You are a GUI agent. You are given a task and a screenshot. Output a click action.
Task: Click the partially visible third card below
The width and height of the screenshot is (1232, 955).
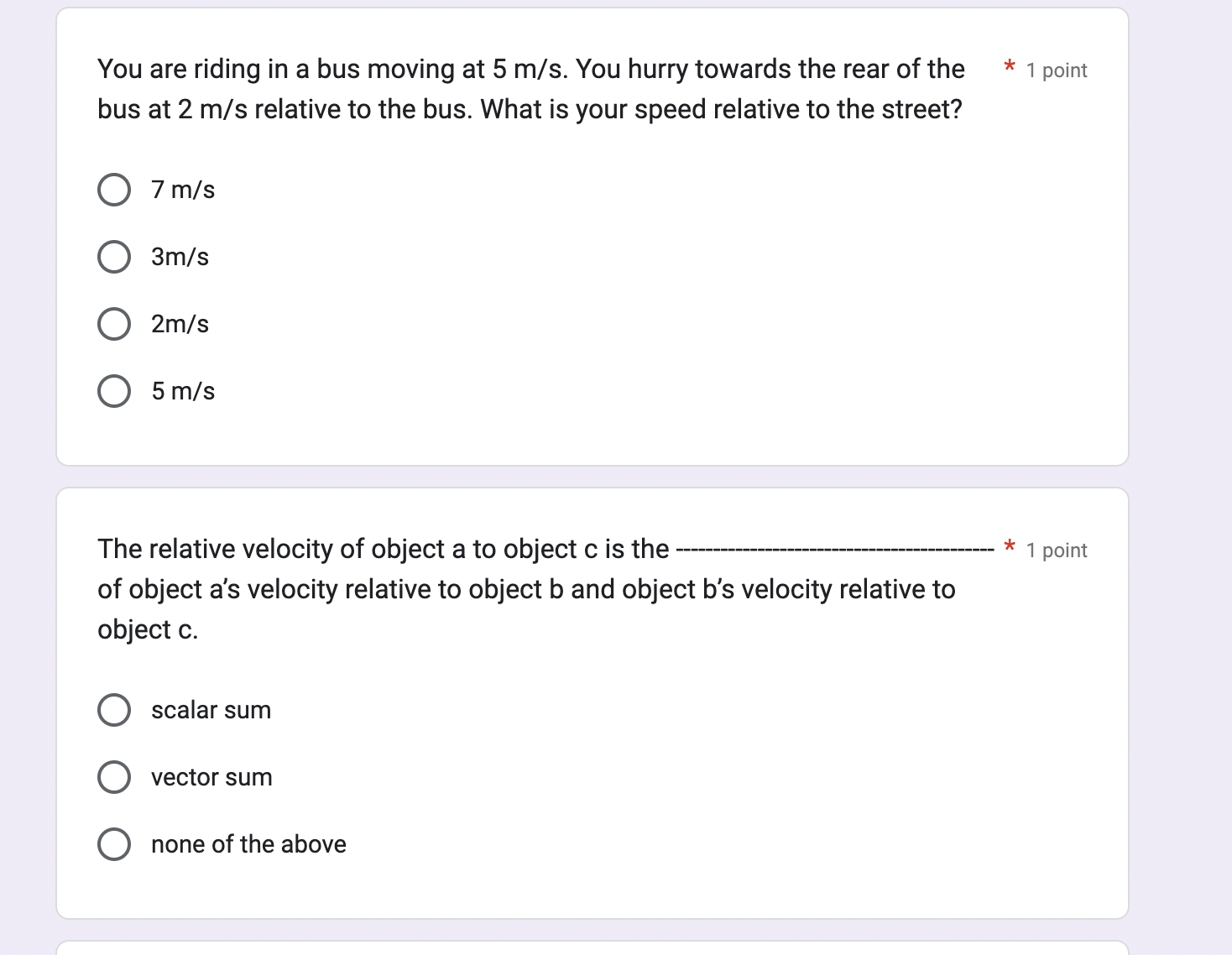tap(587, 949)
